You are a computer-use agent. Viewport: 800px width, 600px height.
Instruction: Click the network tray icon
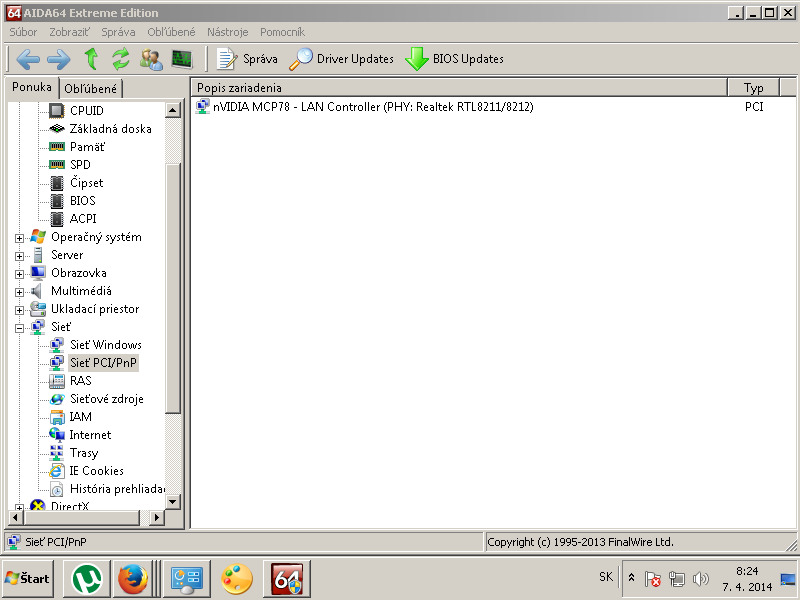(677, 579)
